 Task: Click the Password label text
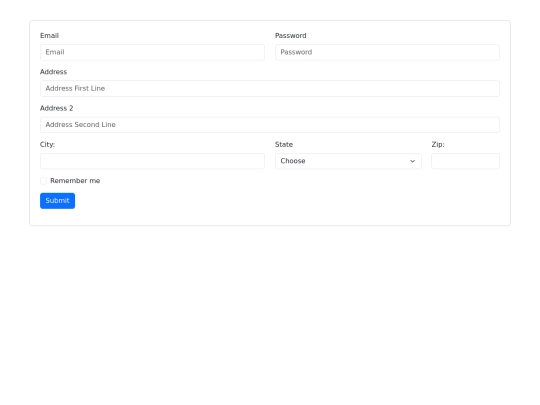coord(291,36)
